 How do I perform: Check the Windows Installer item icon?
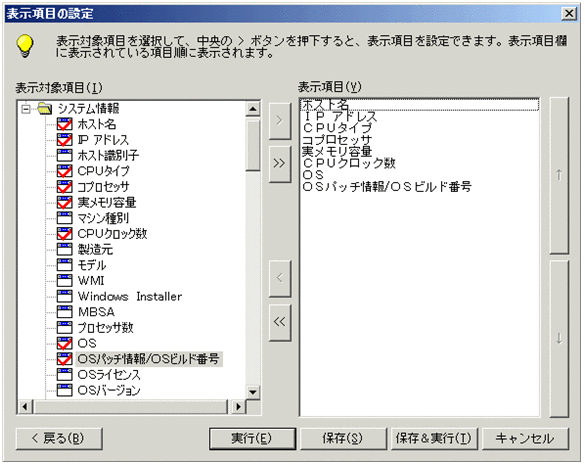coord(65,296)
